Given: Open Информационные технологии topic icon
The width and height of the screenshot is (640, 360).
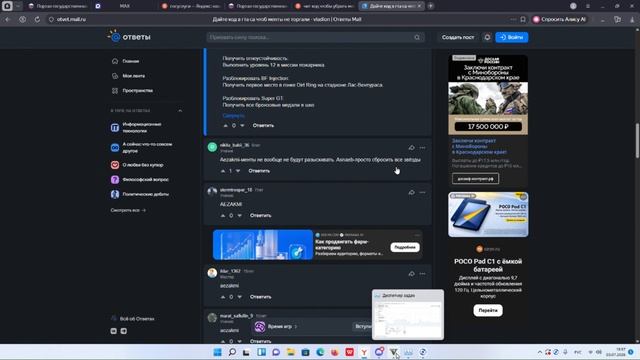Looking at the screenshot, I should [115, 128].
